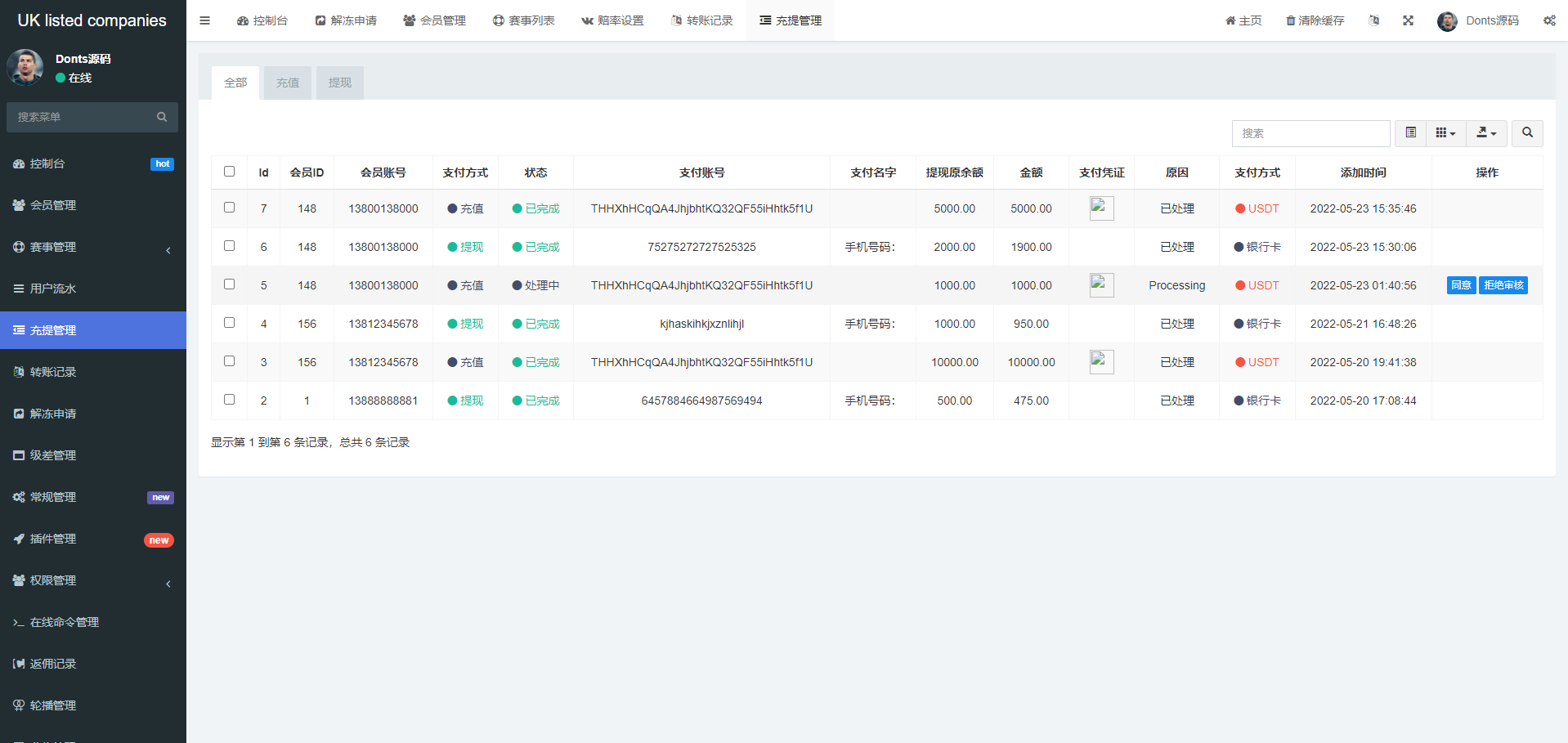Toggle the table card view icon
Screen dimensions: 1568x743
pyautogui.click(x=1410, y=132)
